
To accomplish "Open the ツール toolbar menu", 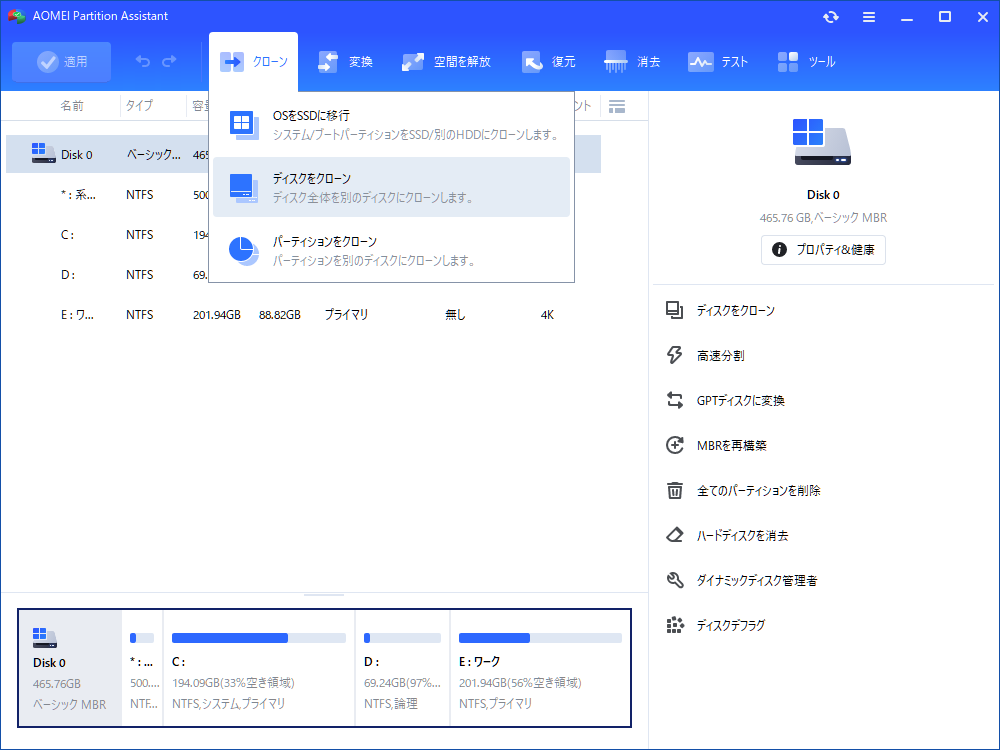I will 806,62.
